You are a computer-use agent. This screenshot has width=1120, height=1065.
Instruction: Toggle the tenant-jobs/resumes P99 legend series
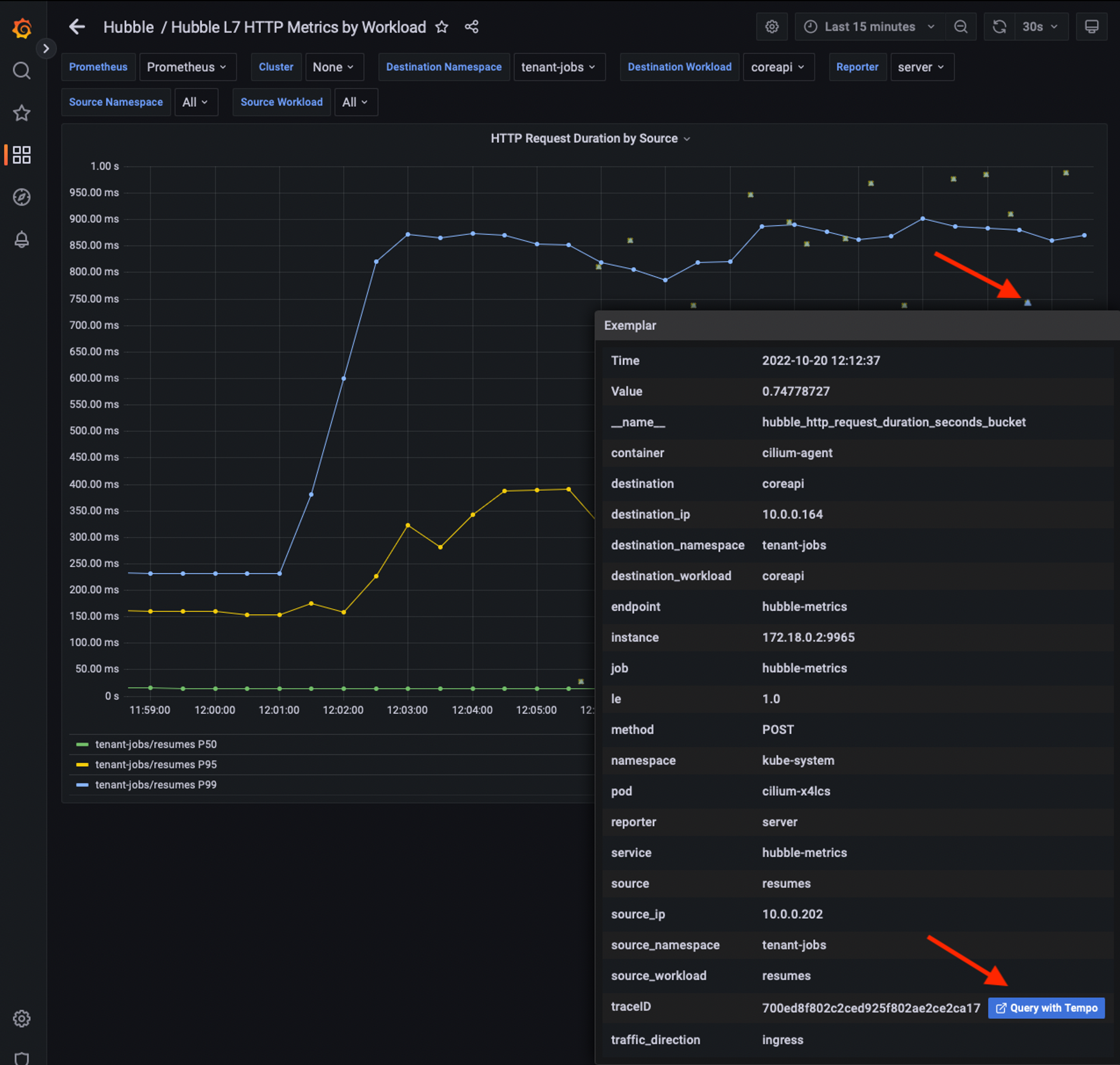156,785
